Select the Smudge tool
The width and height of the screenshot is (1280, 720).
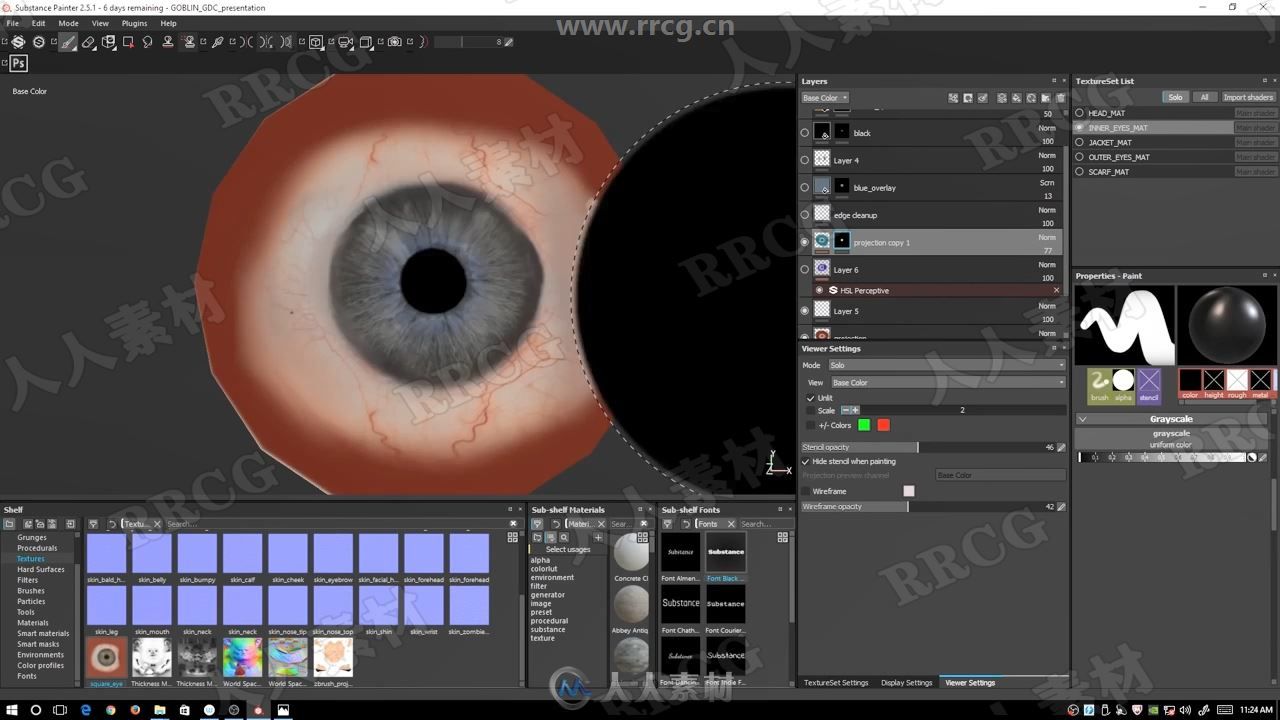point(147,42)
